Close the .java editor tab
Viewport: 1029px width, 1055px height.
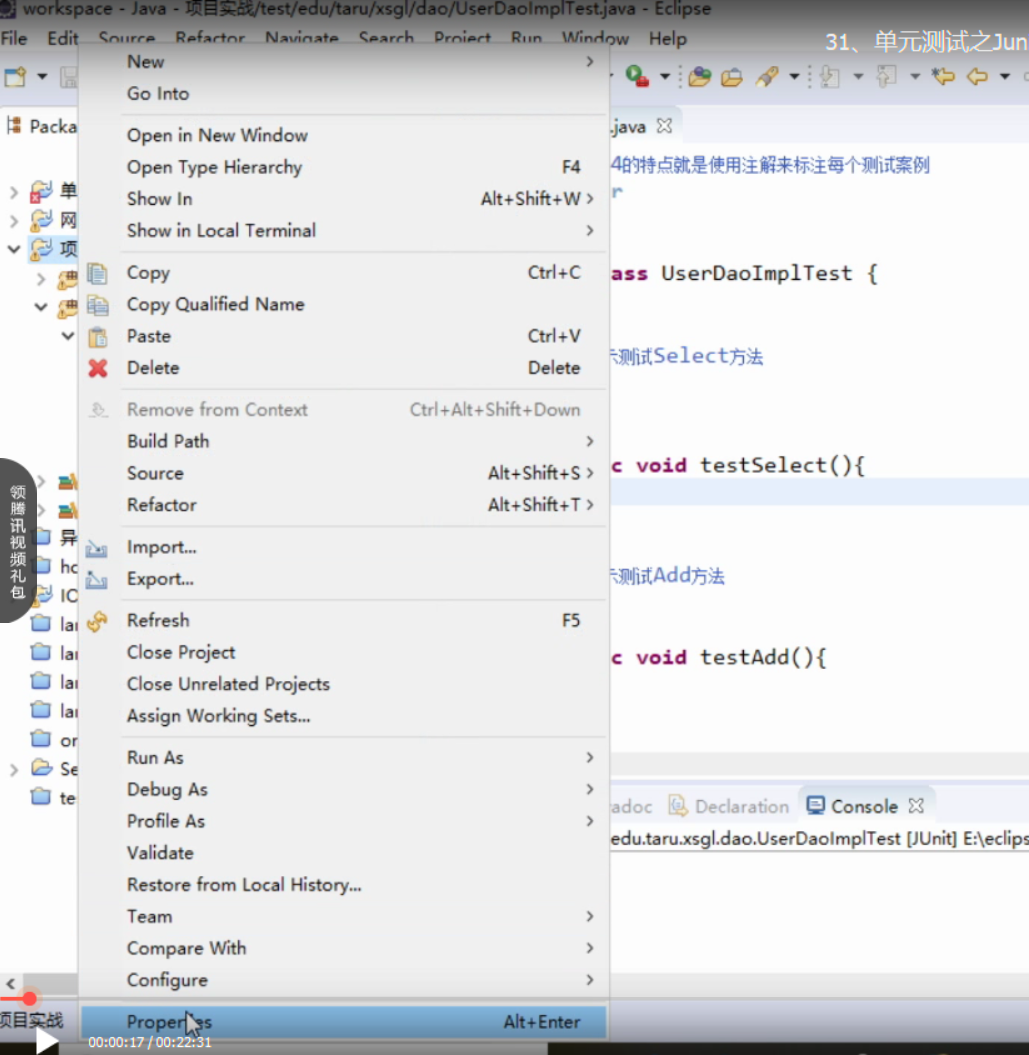(664, 126)
